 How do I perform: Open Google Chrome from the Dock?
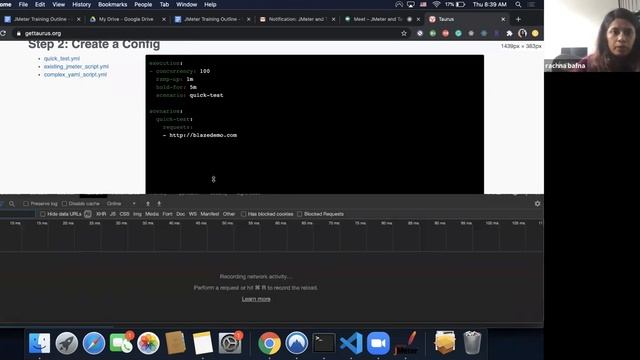click(x=269, y=343)
